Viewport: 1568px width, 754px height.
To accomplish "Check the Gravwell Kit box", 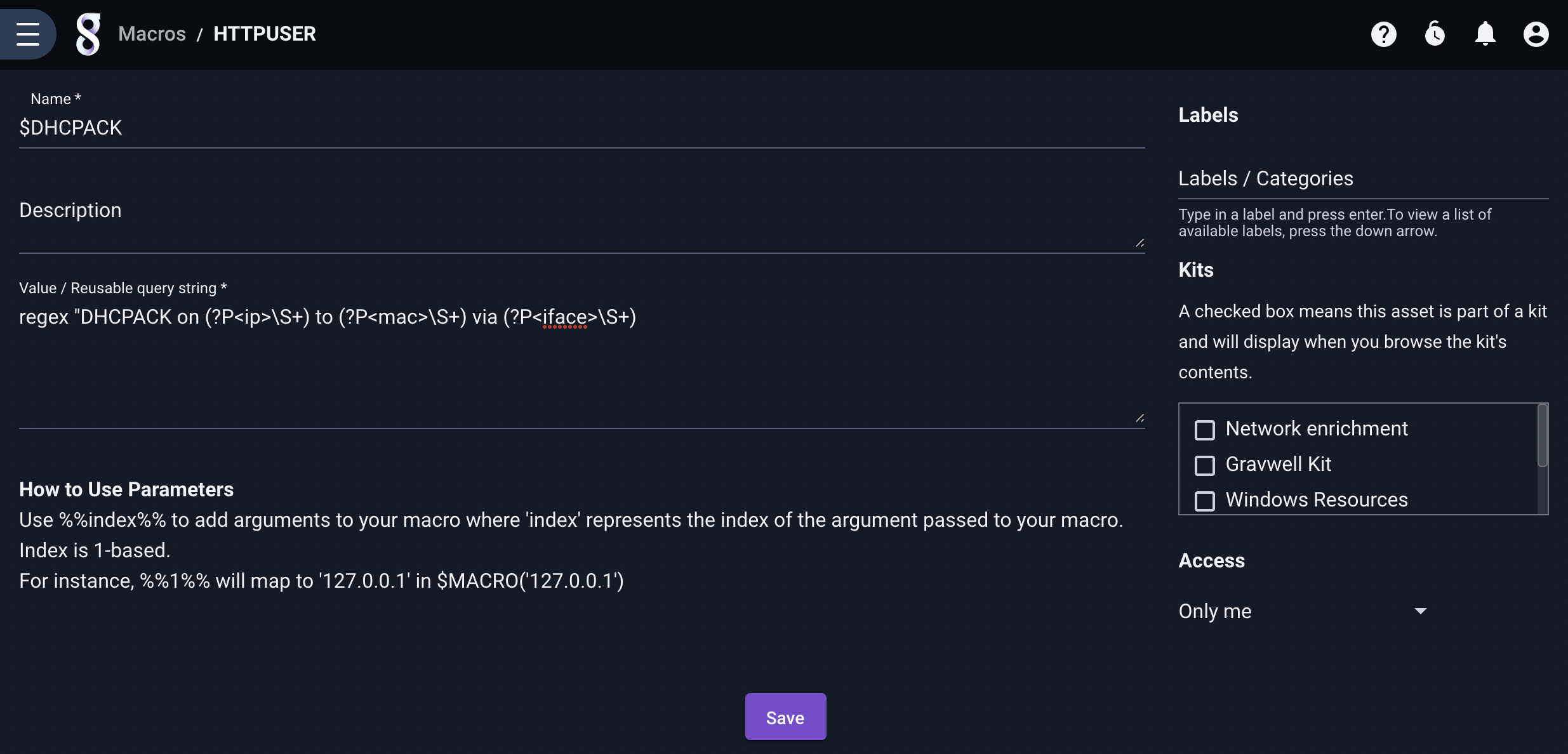I will 1205,465.
